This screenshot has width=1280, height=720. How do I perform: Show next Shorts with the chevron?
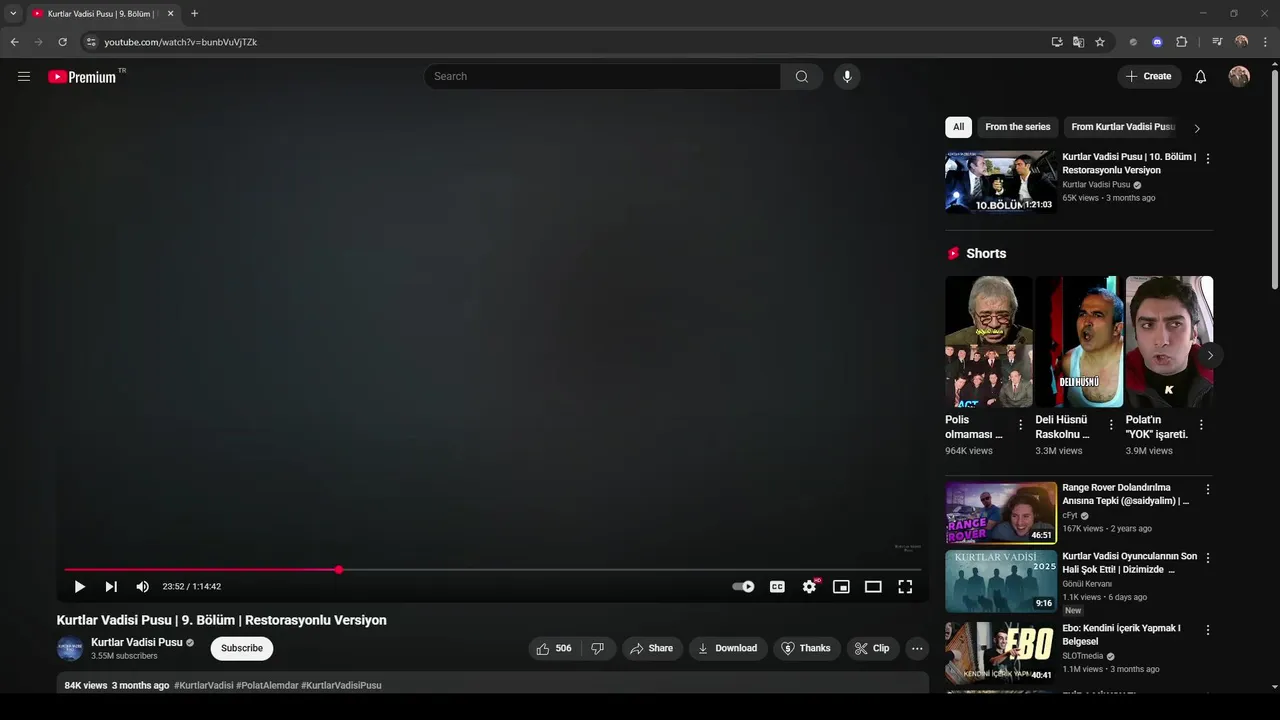[1210, 355]
